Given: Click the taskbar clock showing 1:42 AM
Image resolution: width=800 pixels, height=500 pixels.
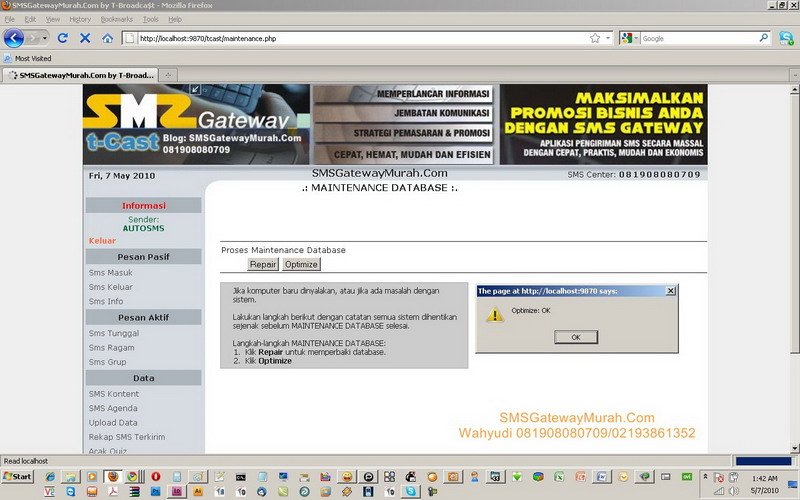Looking at the screenshot, I should [764, 478].
